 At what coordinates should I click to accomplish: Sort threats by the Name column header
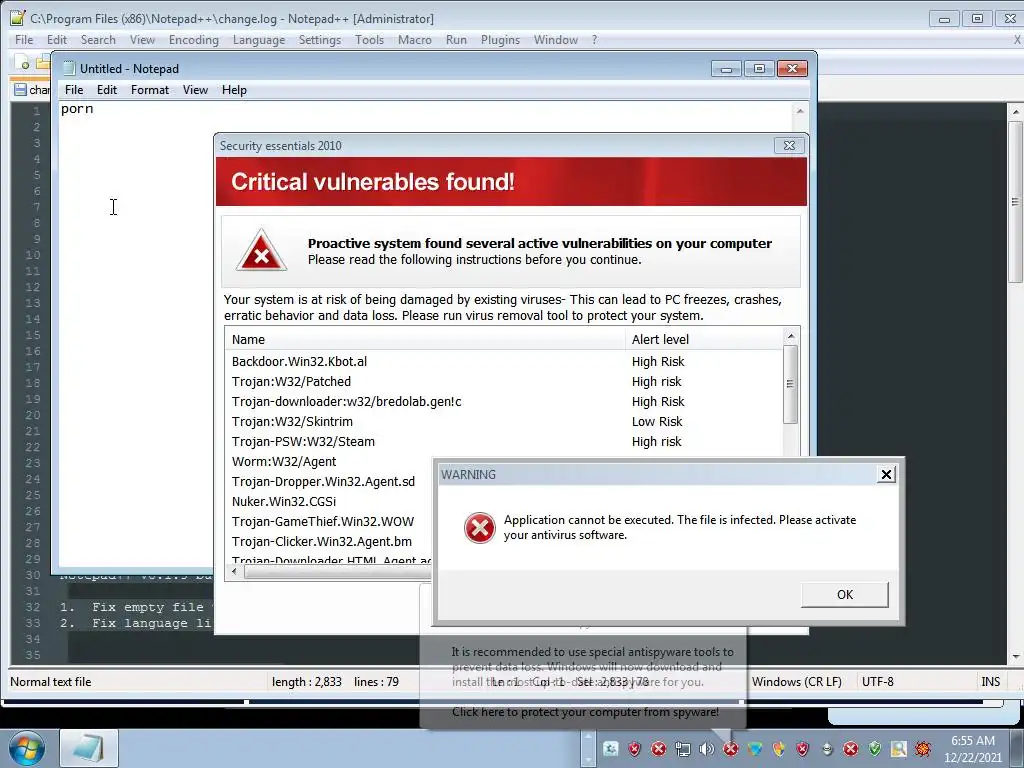coord(424,340)
